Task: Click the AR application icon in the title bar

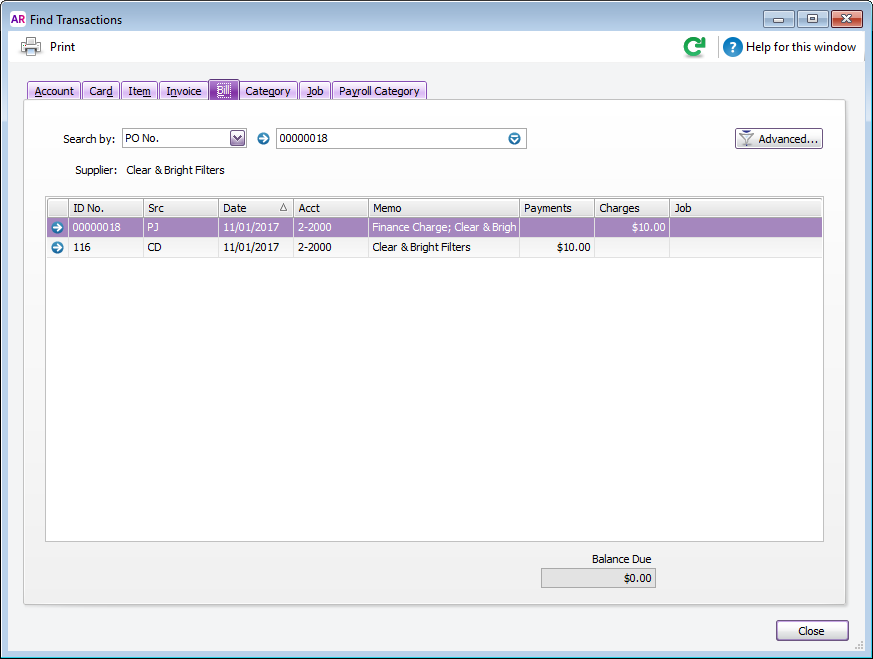Action: [x=18, y=19]
